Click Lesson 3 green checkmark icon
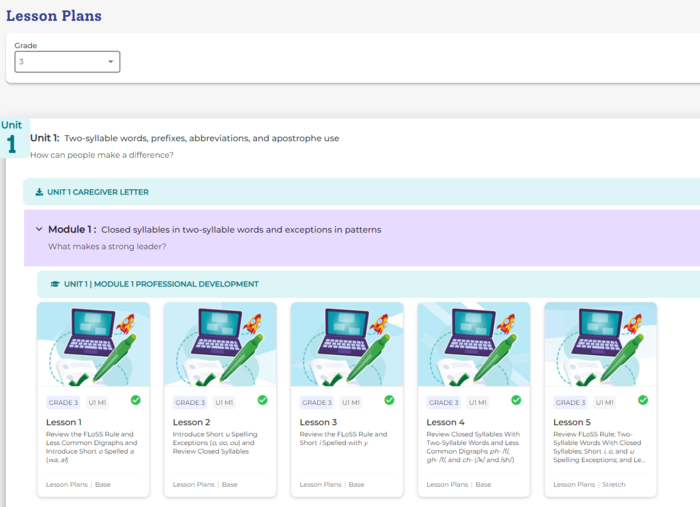Viewport: 700px width, 507px height. point(389,400)
